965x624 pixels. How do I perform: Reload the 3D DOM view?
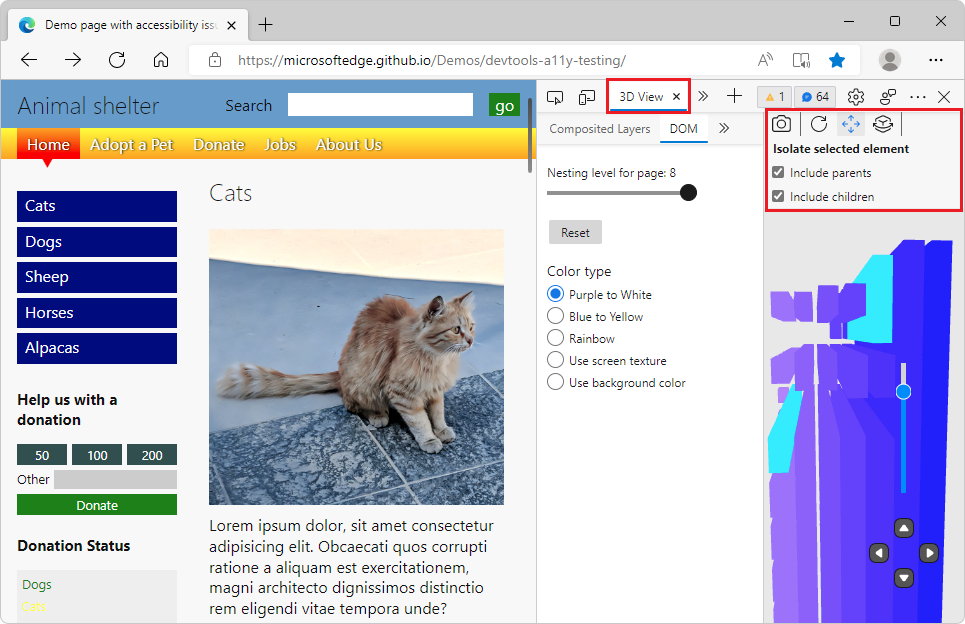click(819, 124)
